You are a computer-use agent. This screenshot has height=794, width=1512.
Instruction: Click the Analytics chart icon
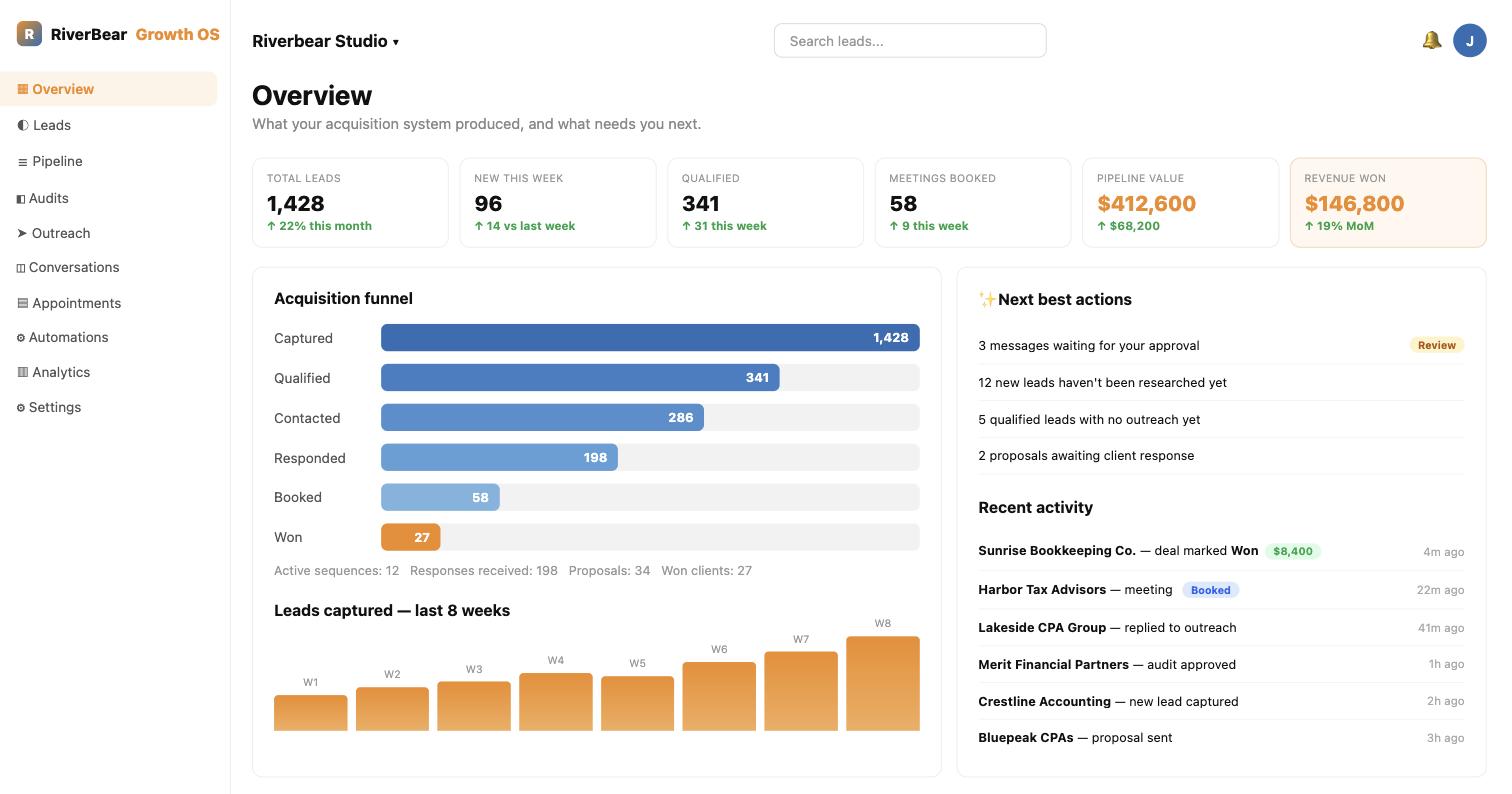(22, 372)
